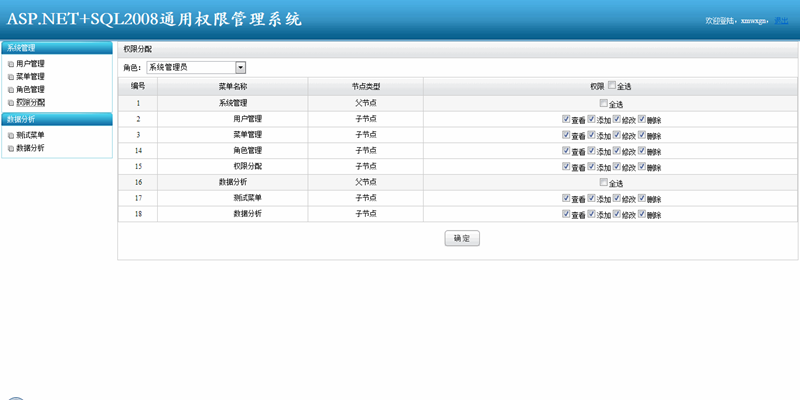Open 权限分配 in the sidebar
The image size is (800, 400).
[x=30, y=103]
